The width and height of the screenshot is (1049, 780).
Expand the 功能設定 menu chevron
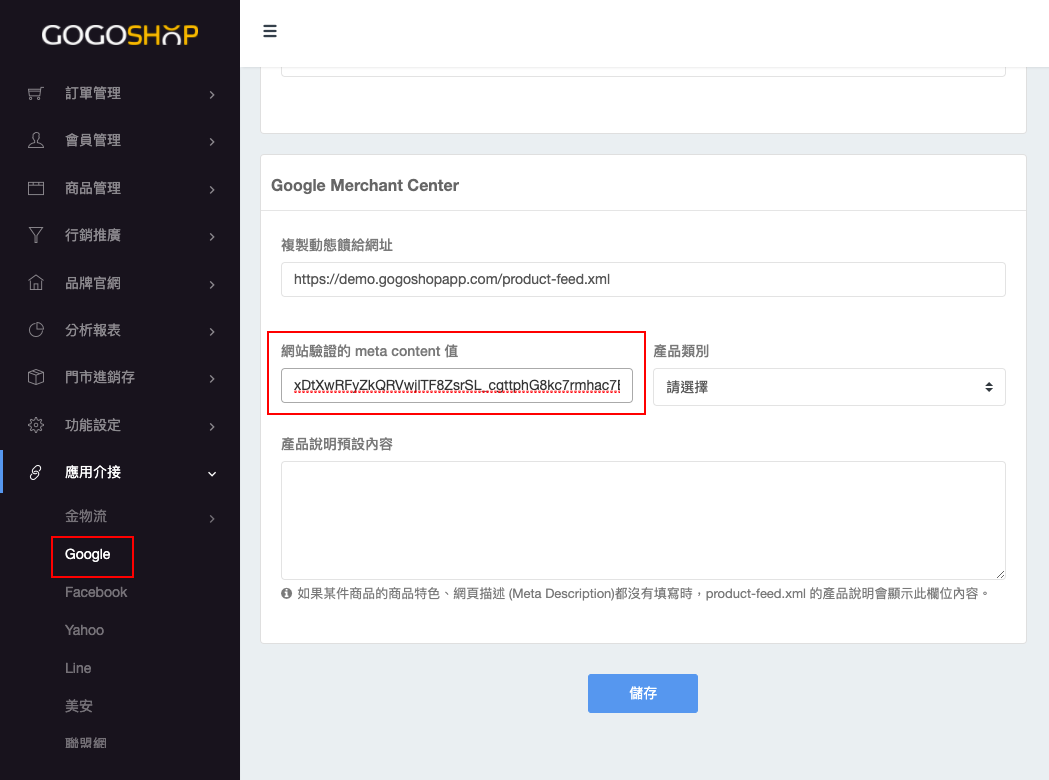212,427
